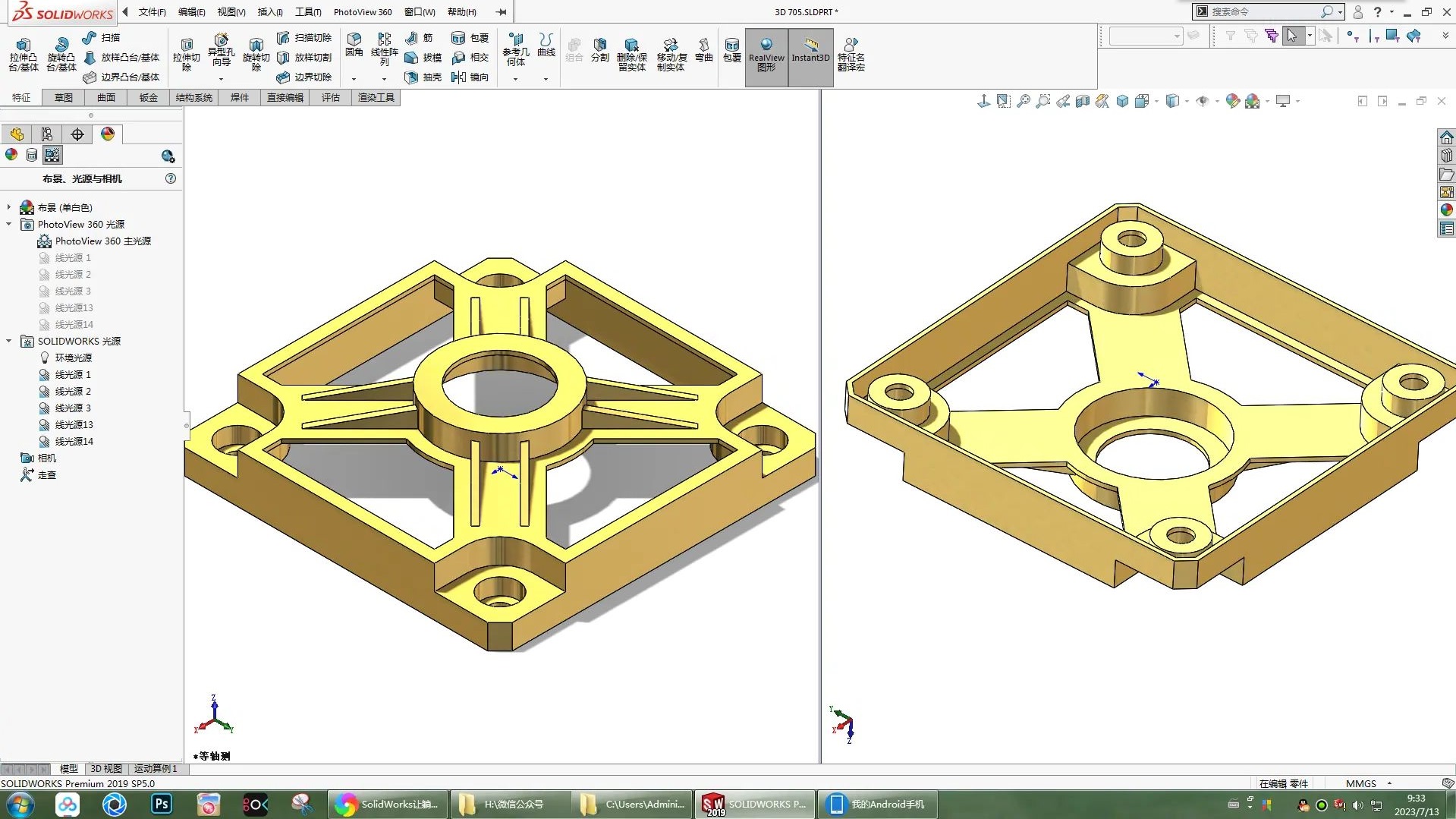Switch to the 运动算例 1 bottom tab
The width and height of the screenshot is (1456, 819).
pyautogui.click(x=156, y=768)
